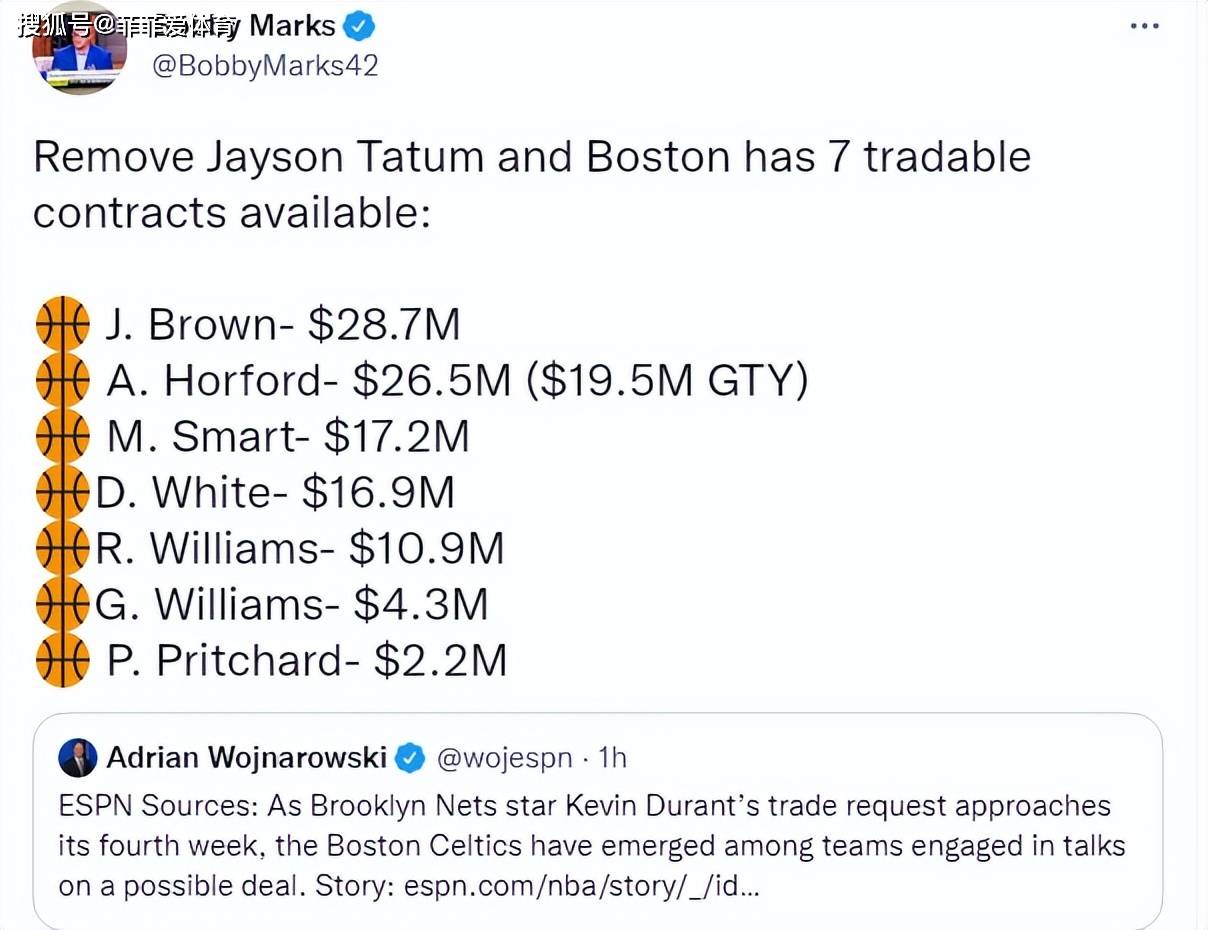This screenshot has width=1208, height=930.
Task: Open Adrian Wojnarowski's name in quoted tweet
Action: [247, 758]
